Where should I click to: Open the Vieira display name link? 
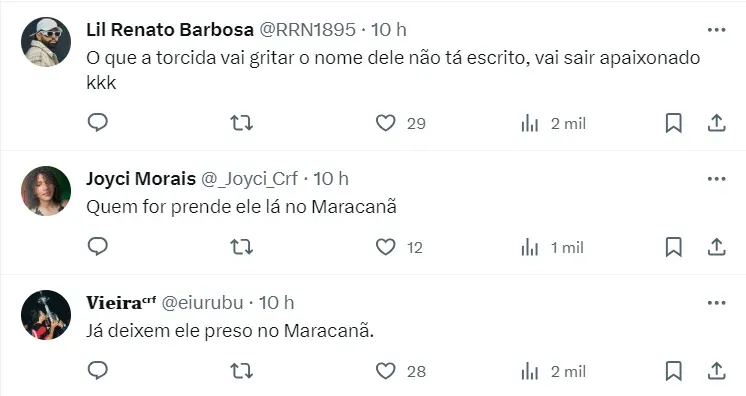[121, 302]
